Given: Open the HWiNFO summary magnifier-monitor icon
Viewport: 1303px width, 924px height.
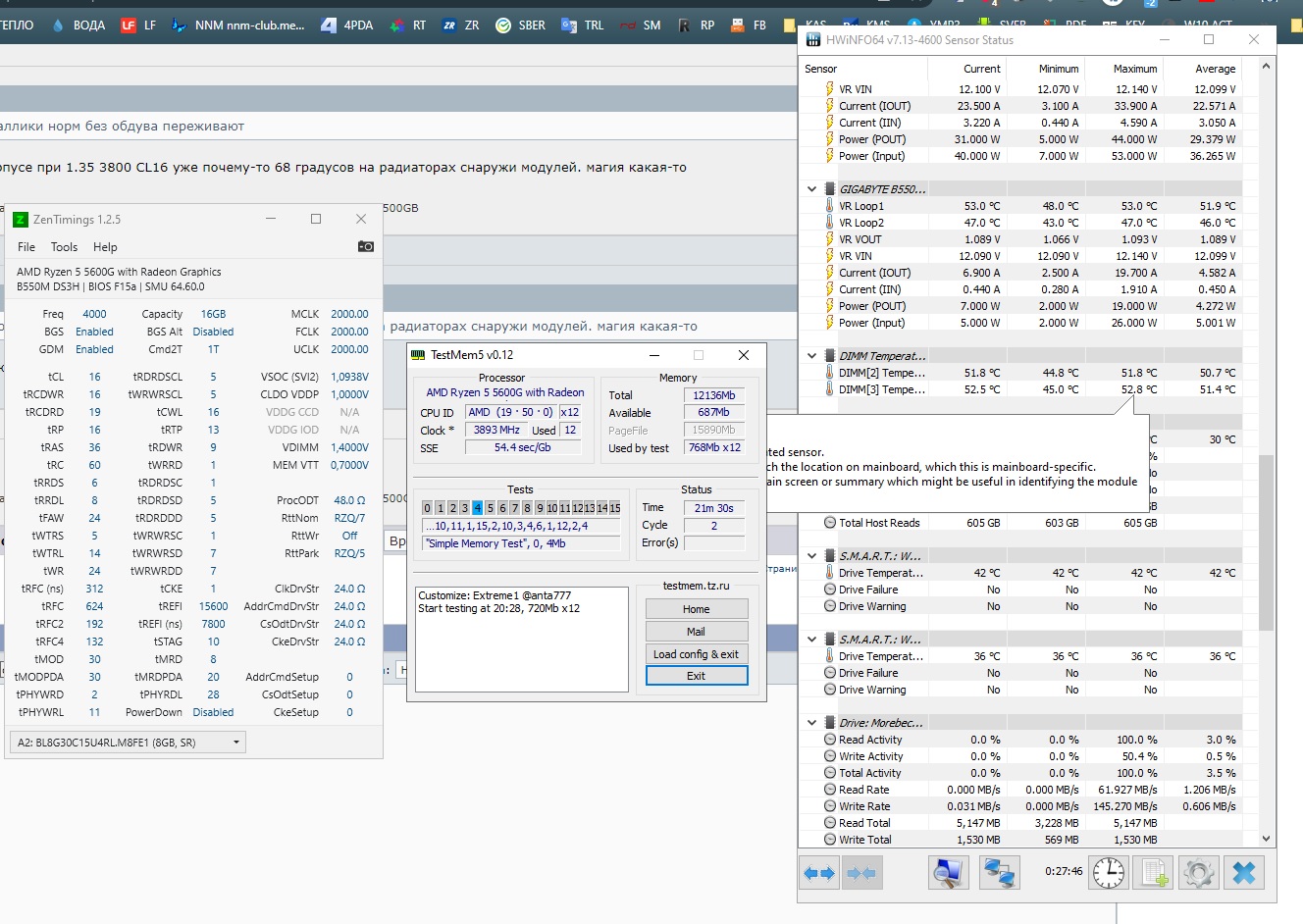Looking at the screenshot, I should pyautogui.click(x=948, y=873).
